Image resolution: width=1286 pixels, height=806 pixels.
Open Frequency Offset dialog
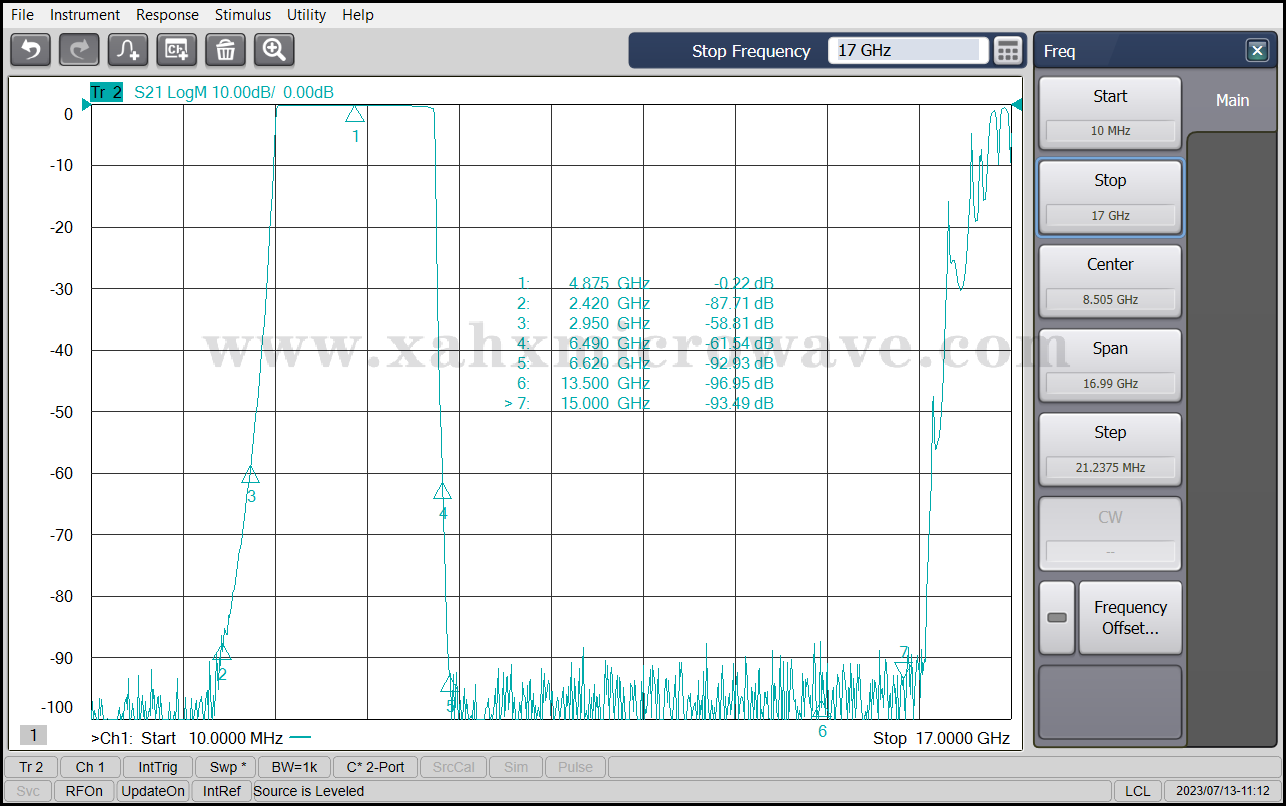[x=1130, y=618]
